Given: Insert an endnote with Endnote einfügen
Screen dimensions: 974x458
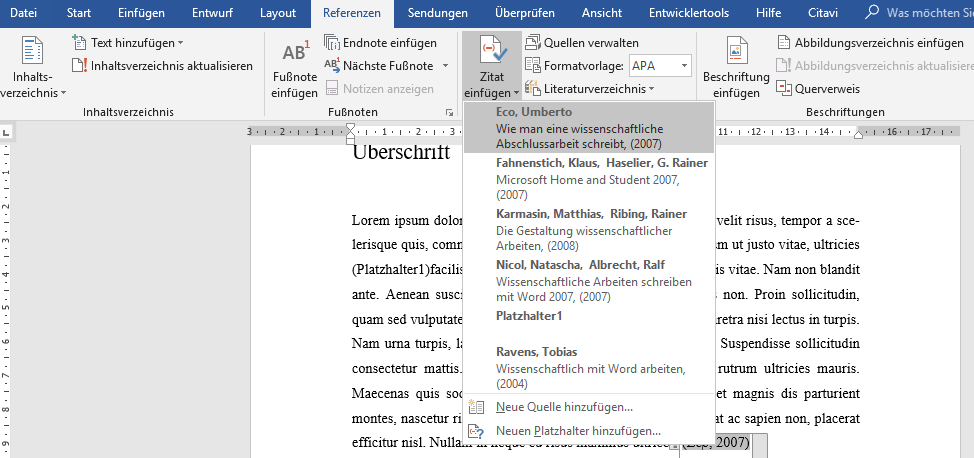Looking at the screenshot, I should [x=381, y=43].
